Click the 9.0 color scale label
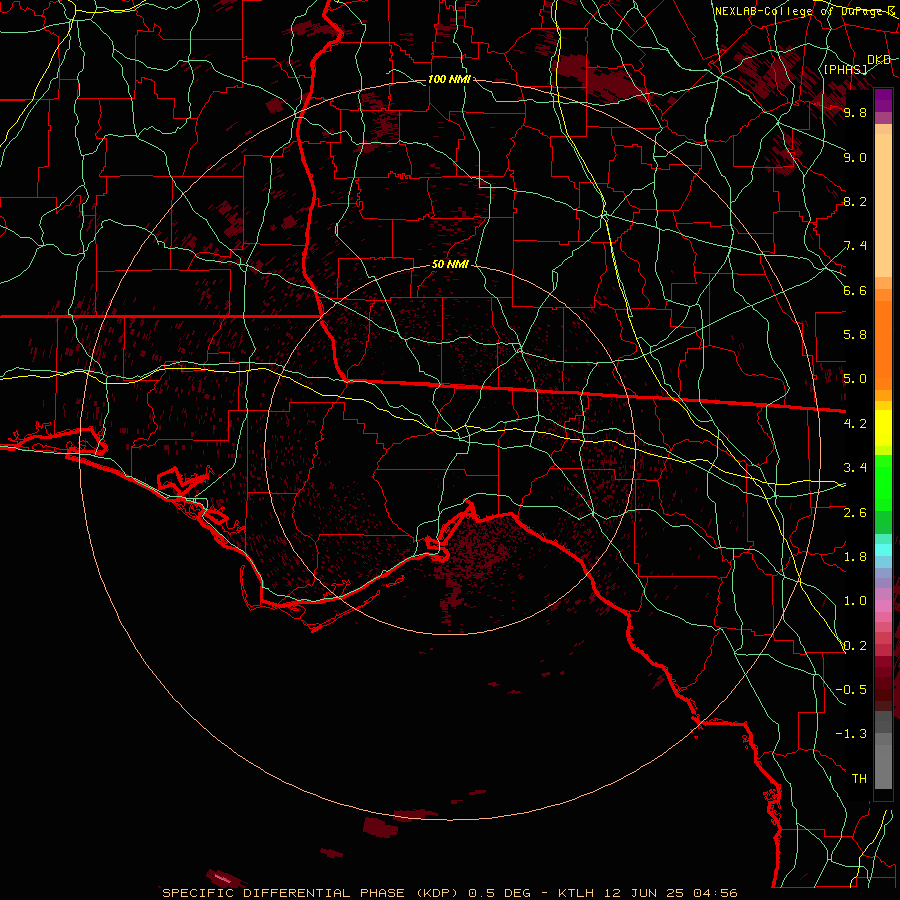This screenshot has width=900, height=900. [855, 157]
